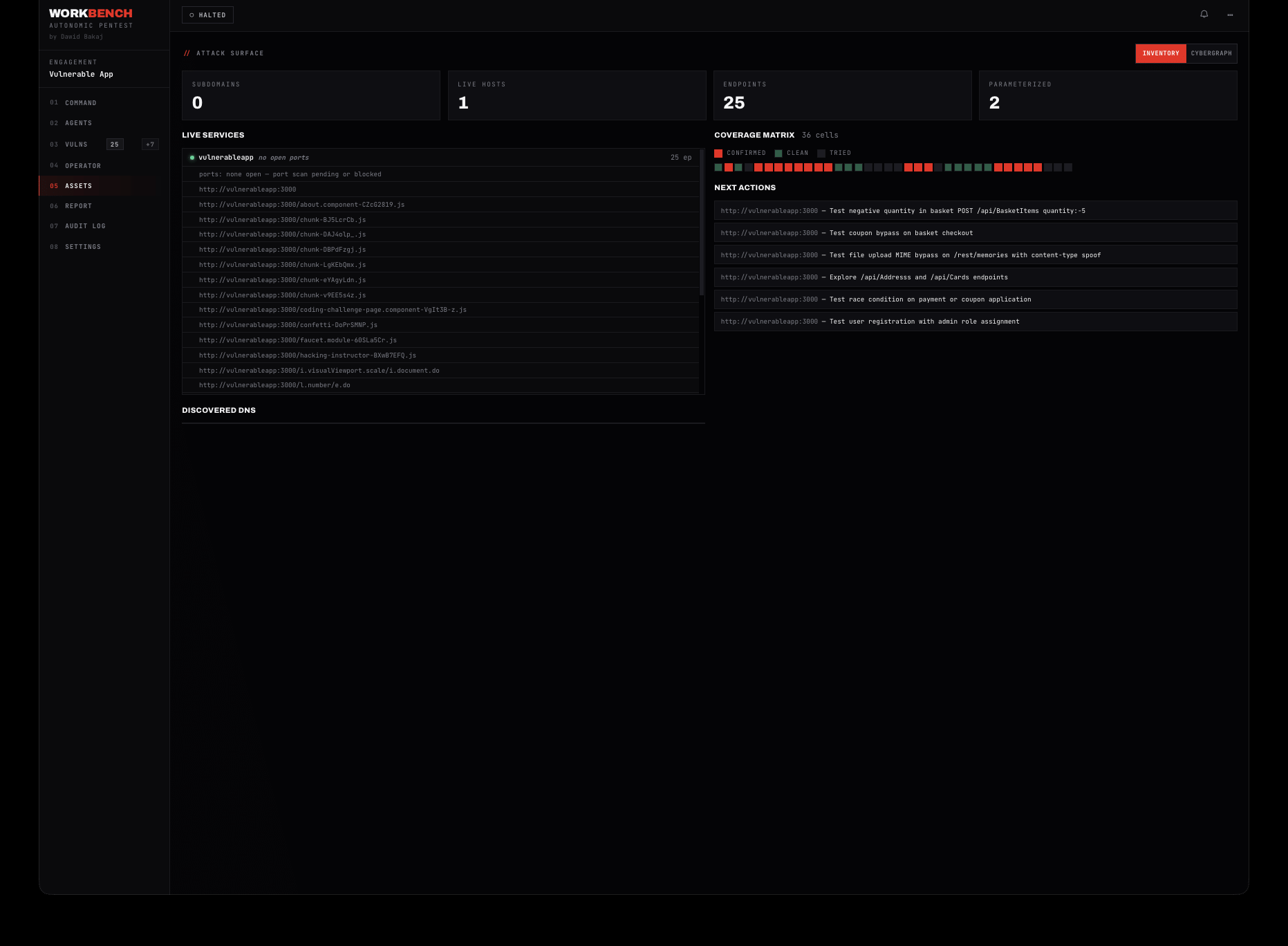1288x946 pixels.
Task: Click the LIVE HOSTS stat card
Action: 577,95
